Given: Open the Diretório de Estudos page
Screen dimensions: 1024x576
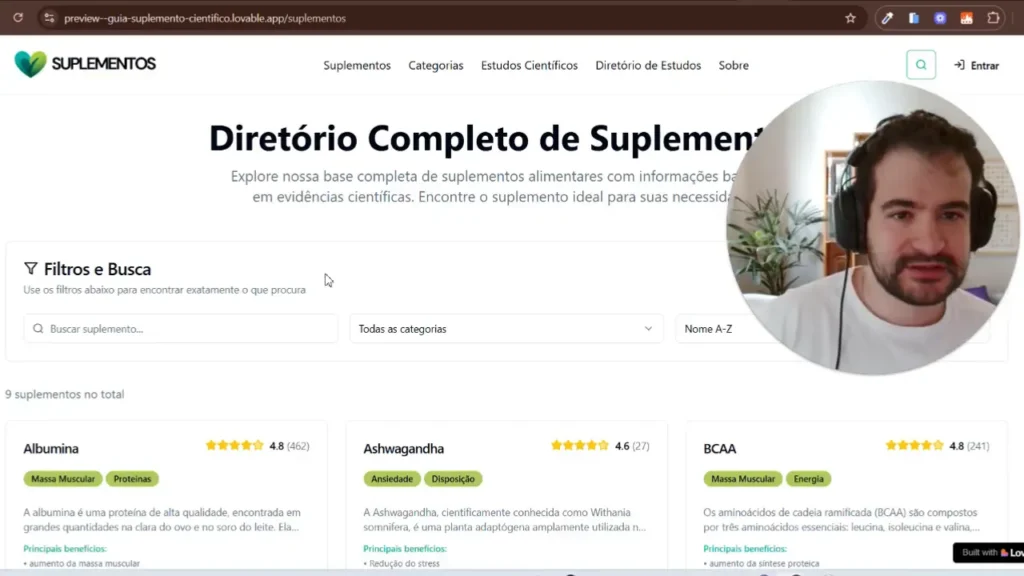Looking at the screenshot, I should point(648,65).
